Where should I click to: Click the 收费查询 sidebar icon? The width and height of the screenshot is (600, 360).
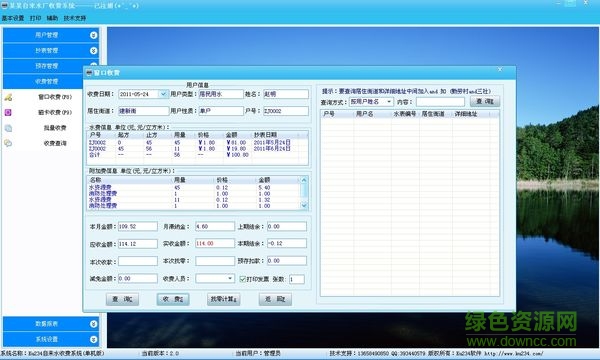(8, 143)
